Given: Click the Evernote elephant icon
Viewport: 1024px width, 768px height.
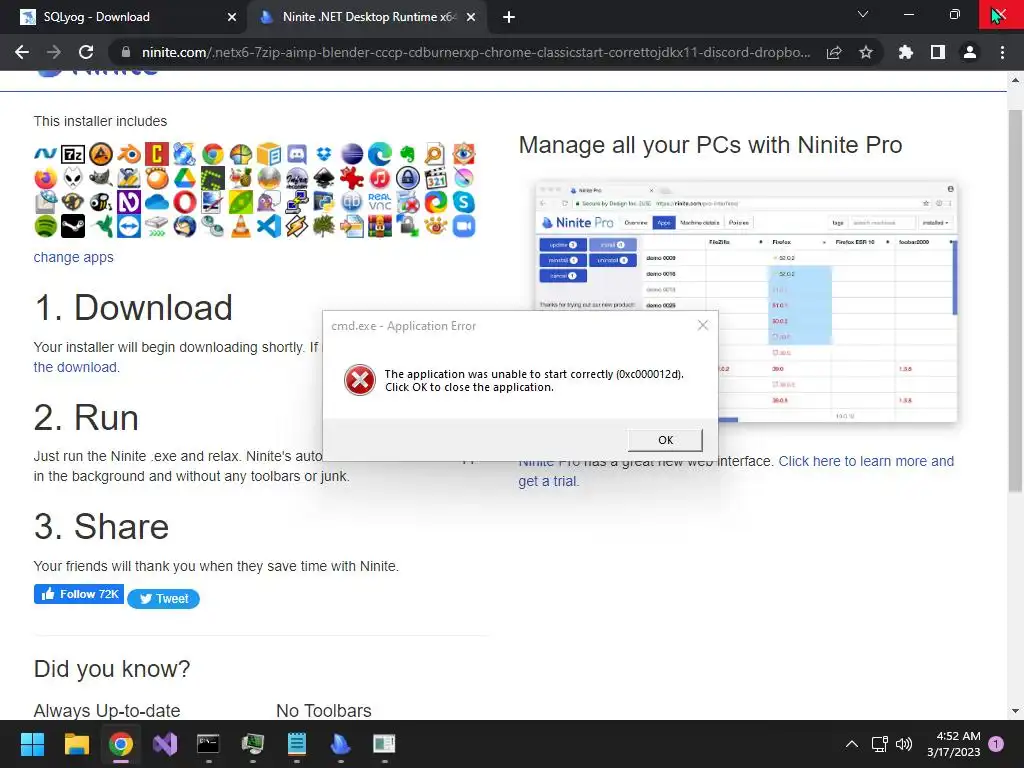Looking at the screenshot, I should (x=408, y=154).
